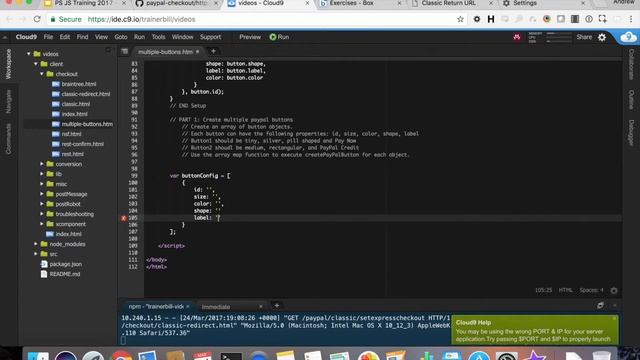Screen dimensions: 640x360
Task: Click the Share button
Action: [584, 37]
